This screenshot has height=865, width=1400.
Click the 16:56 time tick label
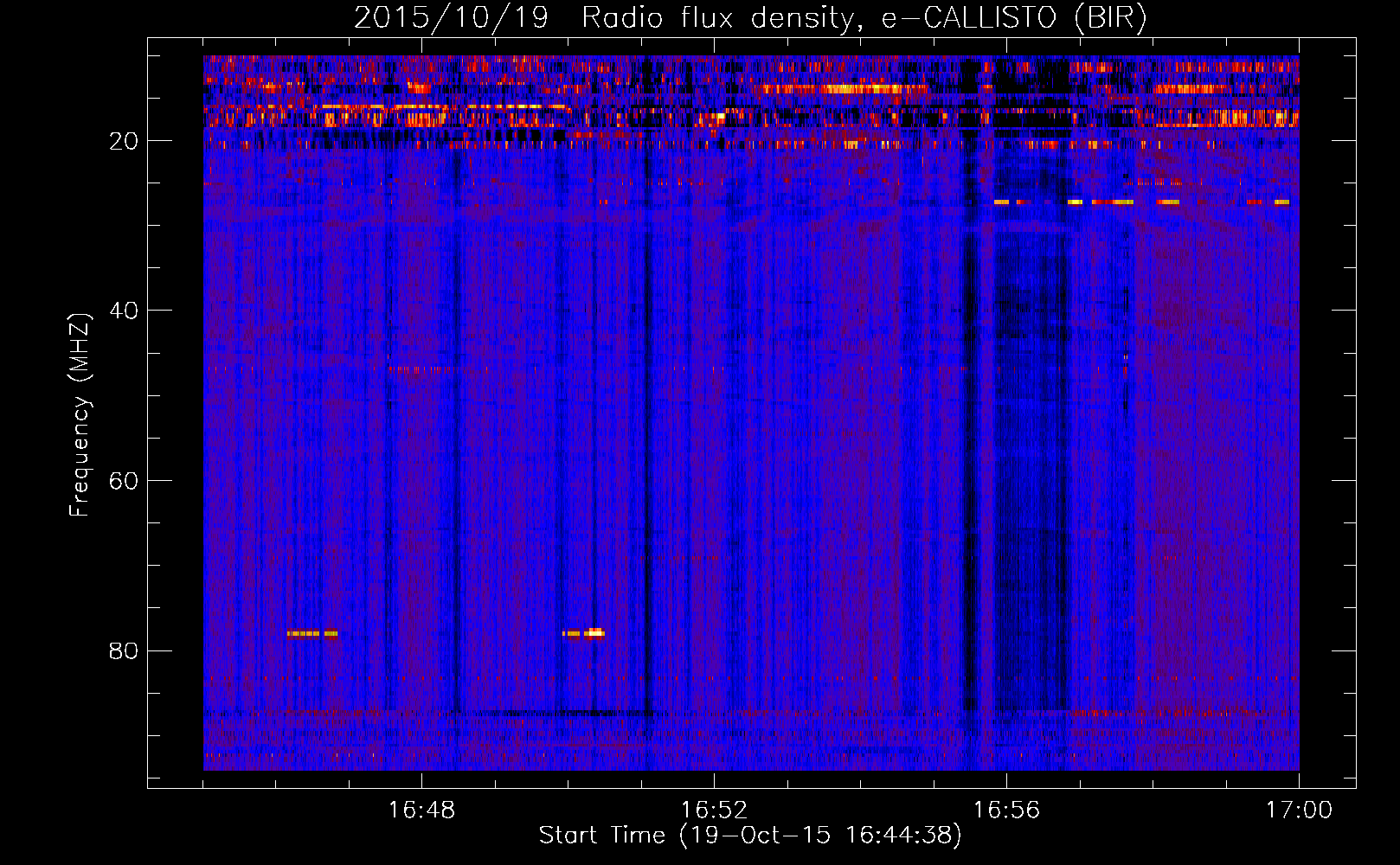click(1006, 810)
